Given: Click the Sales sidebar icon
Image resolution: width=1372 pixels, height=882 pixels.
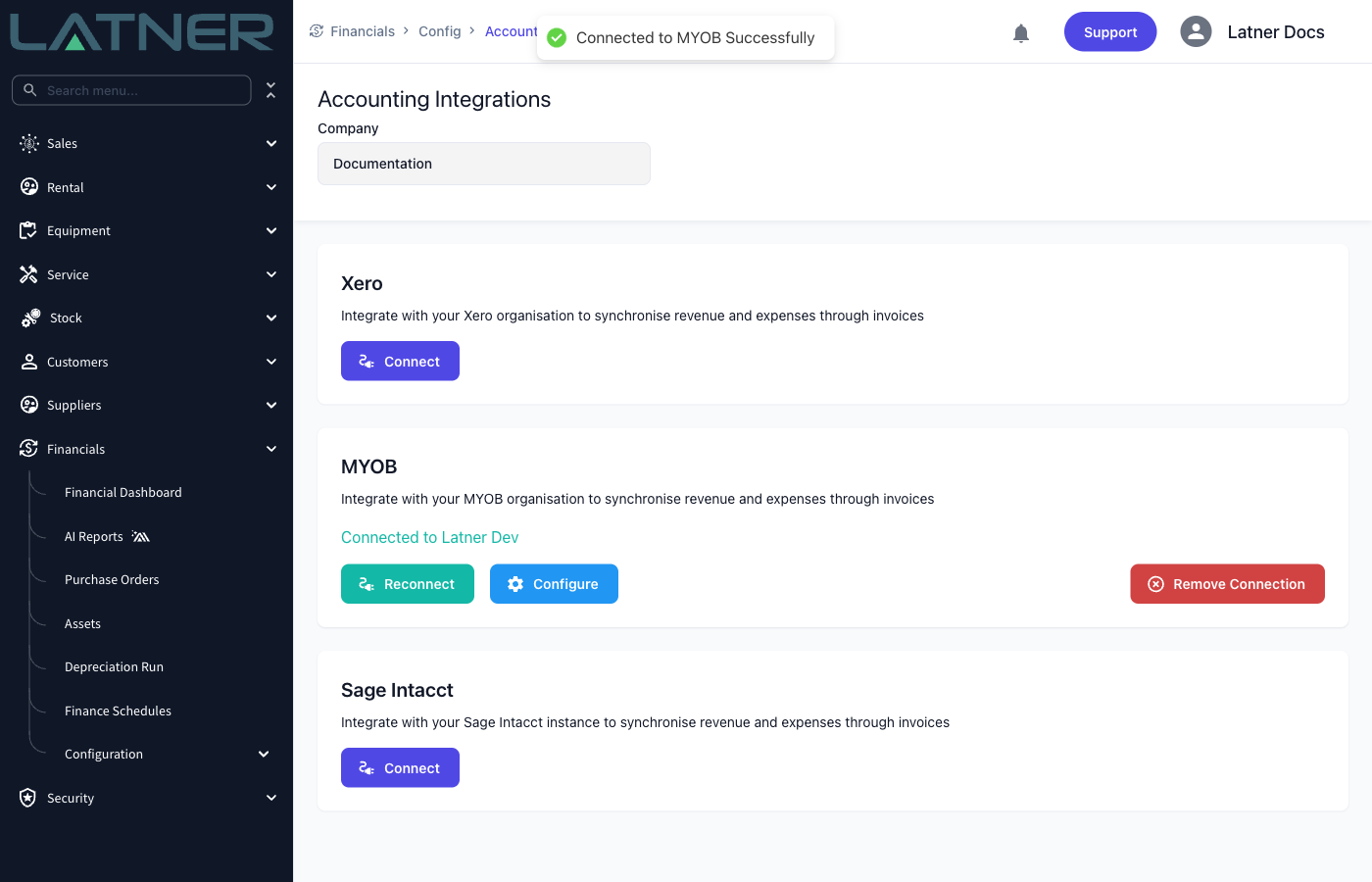Looking at the screenshot, I should [29, 143].
